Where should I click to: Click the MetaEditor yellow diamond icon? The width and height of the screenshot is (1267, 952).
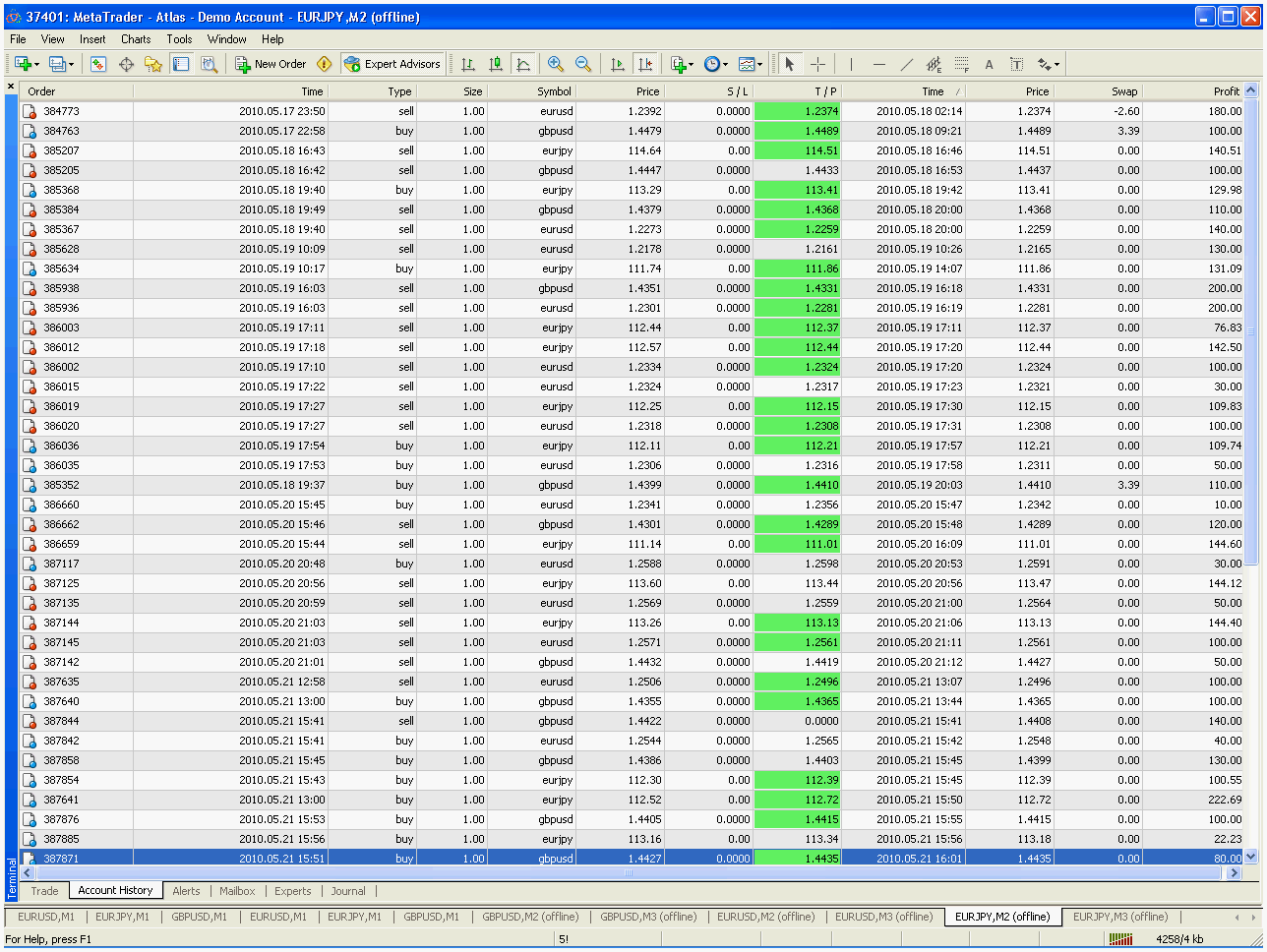324,64
